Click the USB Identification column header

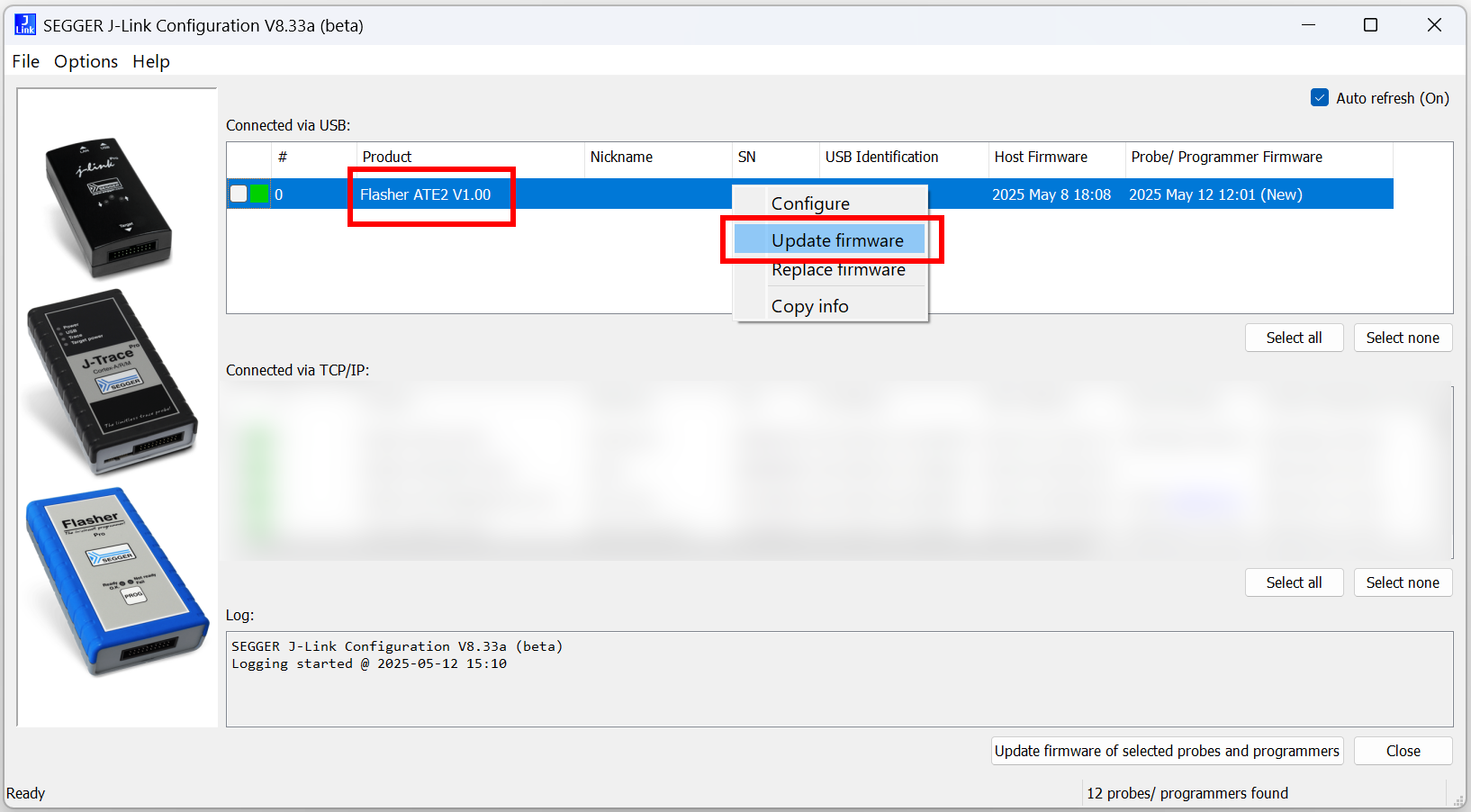pyautogui.click(x=904, y=157)
